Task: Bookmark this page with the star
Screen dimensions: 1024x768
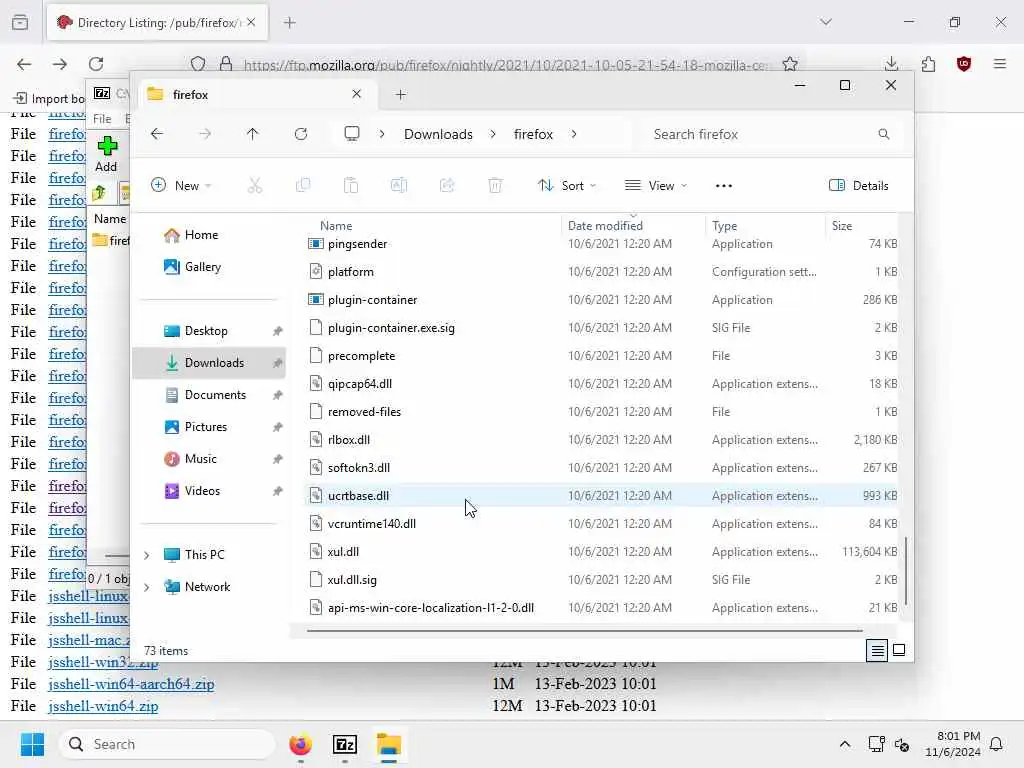Action: [x=790, y=64]
